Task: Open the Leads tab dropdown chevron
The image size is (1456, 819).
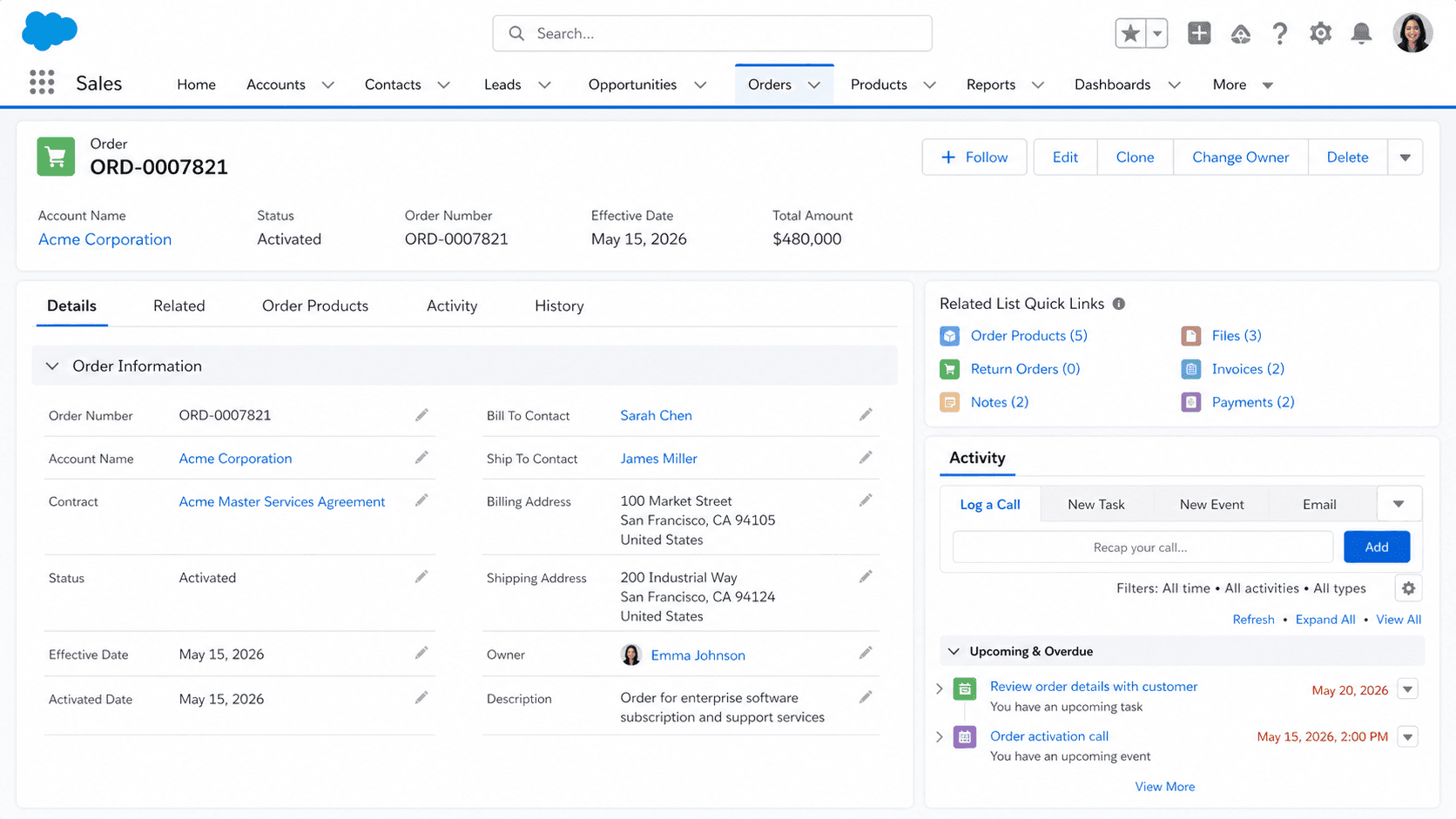Action: pos(544,84)
